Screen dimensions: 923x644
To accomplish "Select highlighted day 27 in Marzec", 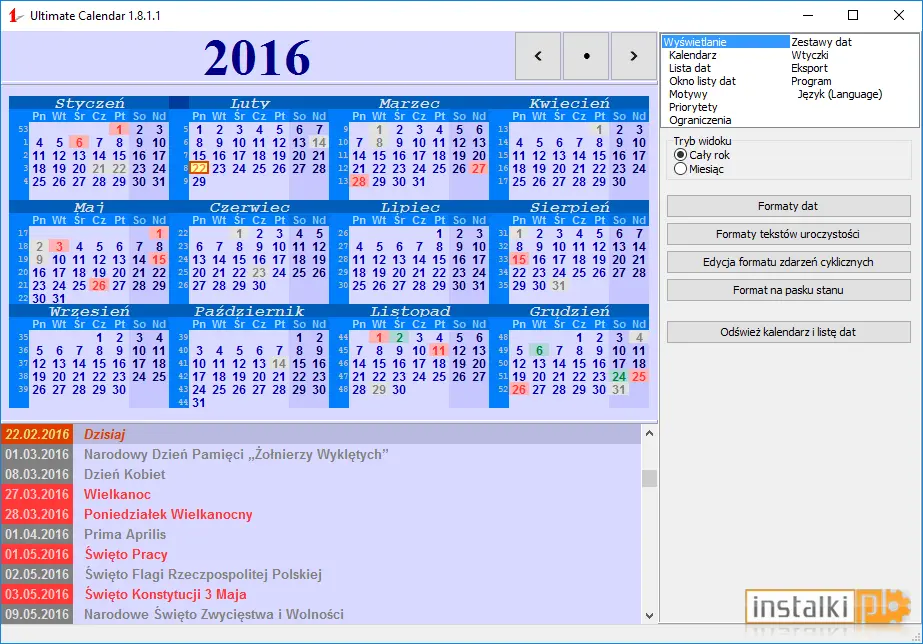I will coord(479,168).
